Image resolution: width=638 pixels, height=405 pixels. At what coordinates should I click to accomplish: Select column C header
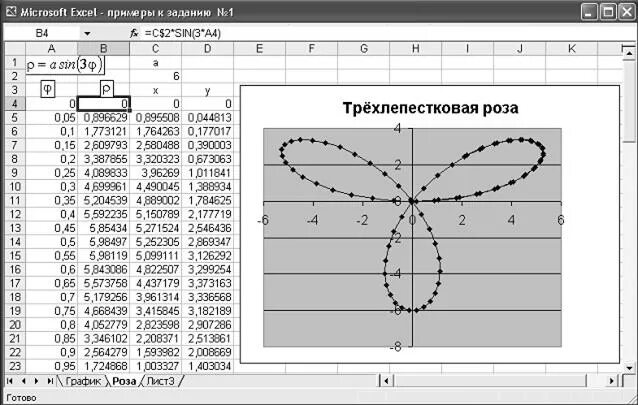[155, 49]
